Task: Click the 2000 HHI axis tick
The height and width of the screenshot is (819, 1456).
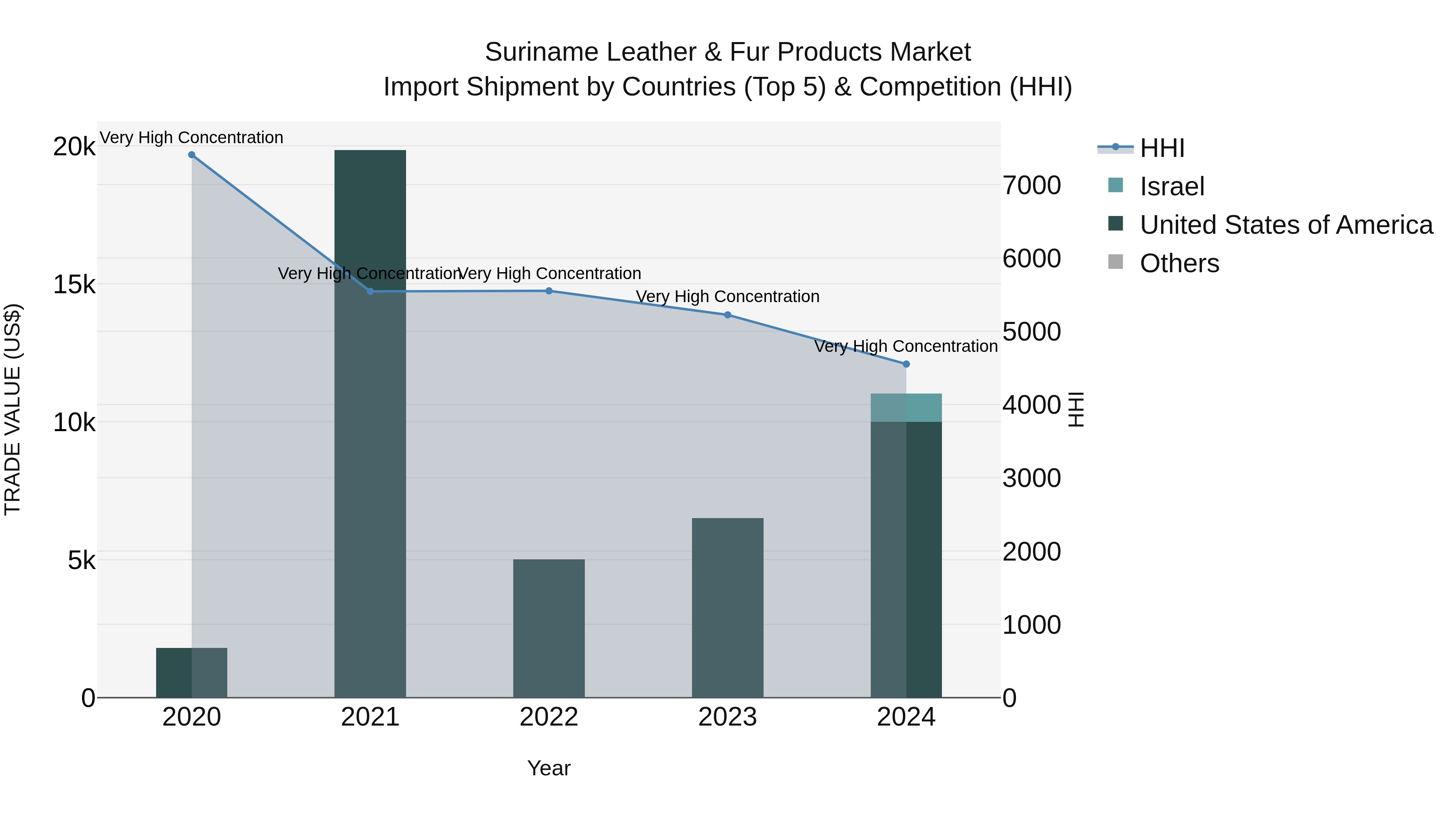Action: coord(1031,552)
